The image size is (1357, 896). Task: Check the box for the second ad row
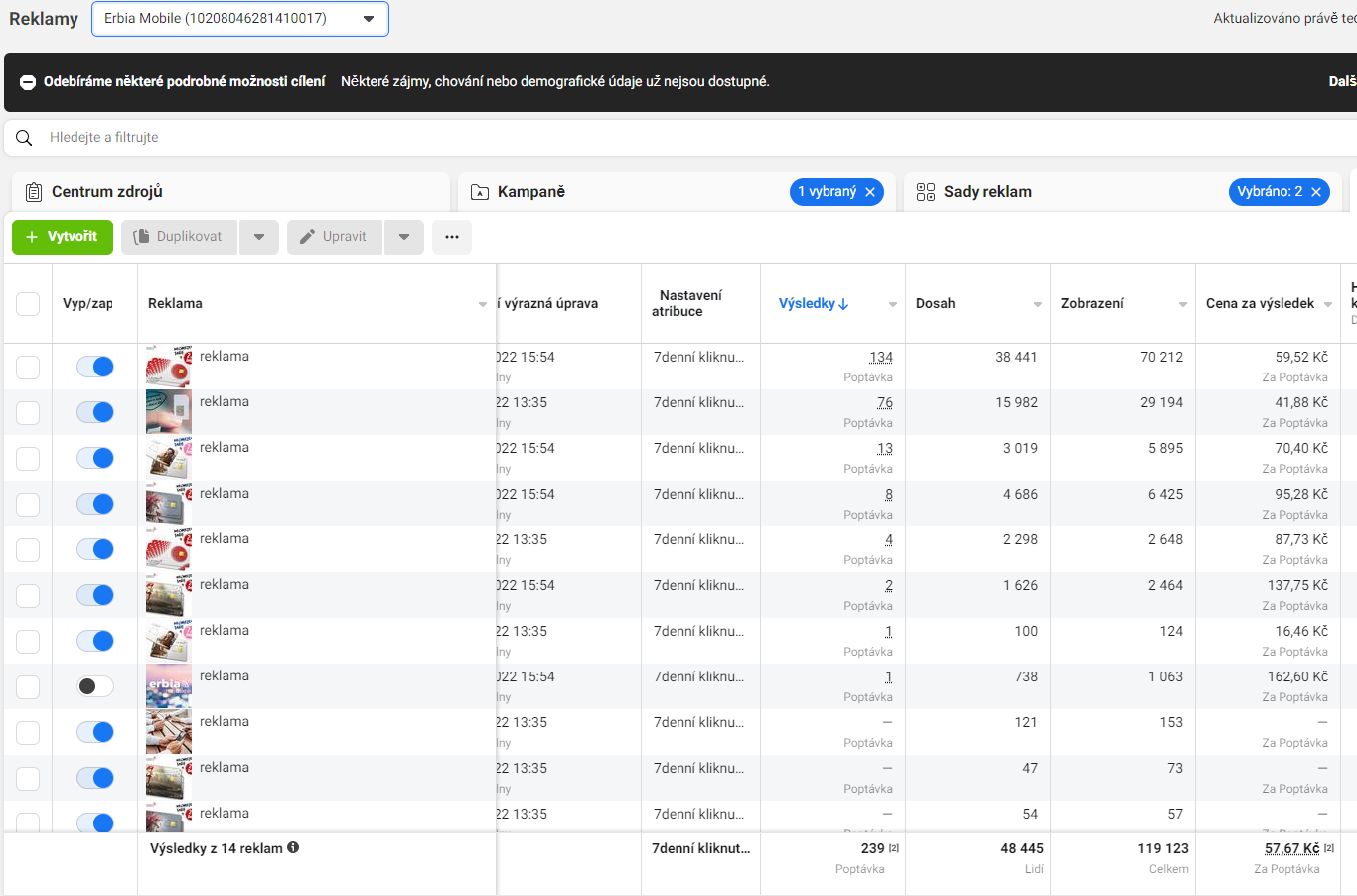point(28,412)
